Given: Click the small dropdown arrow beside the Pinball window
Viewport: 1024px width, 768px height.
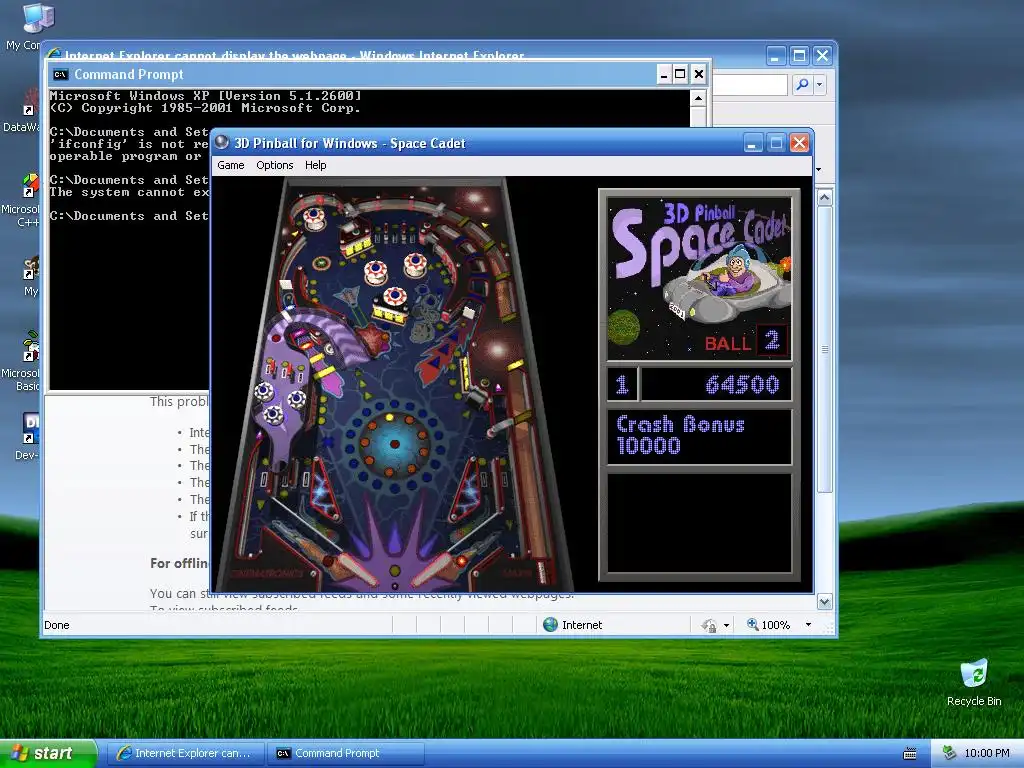Looking at the screenshot, I should pos(818,170).
